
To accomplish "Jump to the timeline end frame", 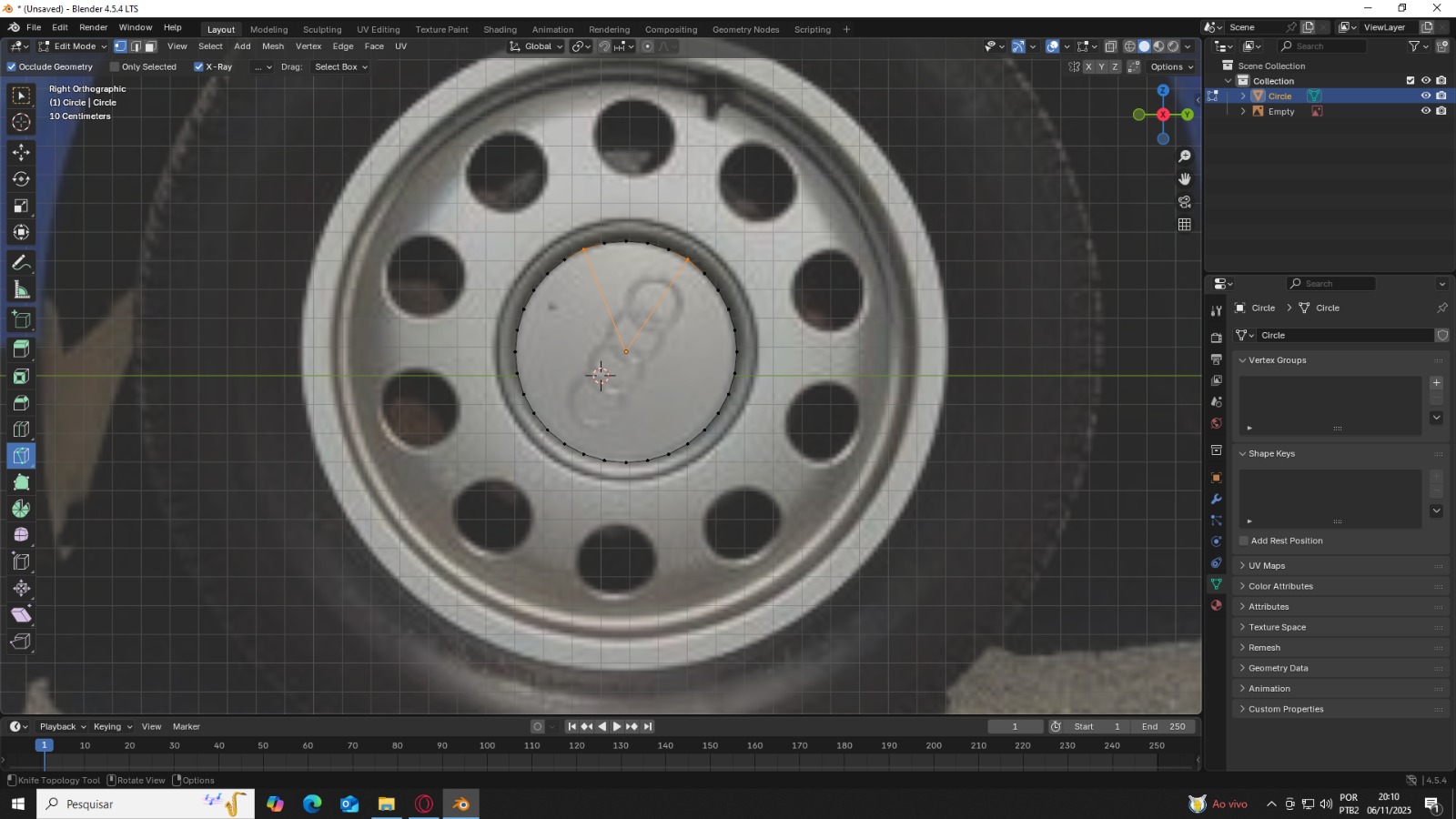I will [648, 727].
